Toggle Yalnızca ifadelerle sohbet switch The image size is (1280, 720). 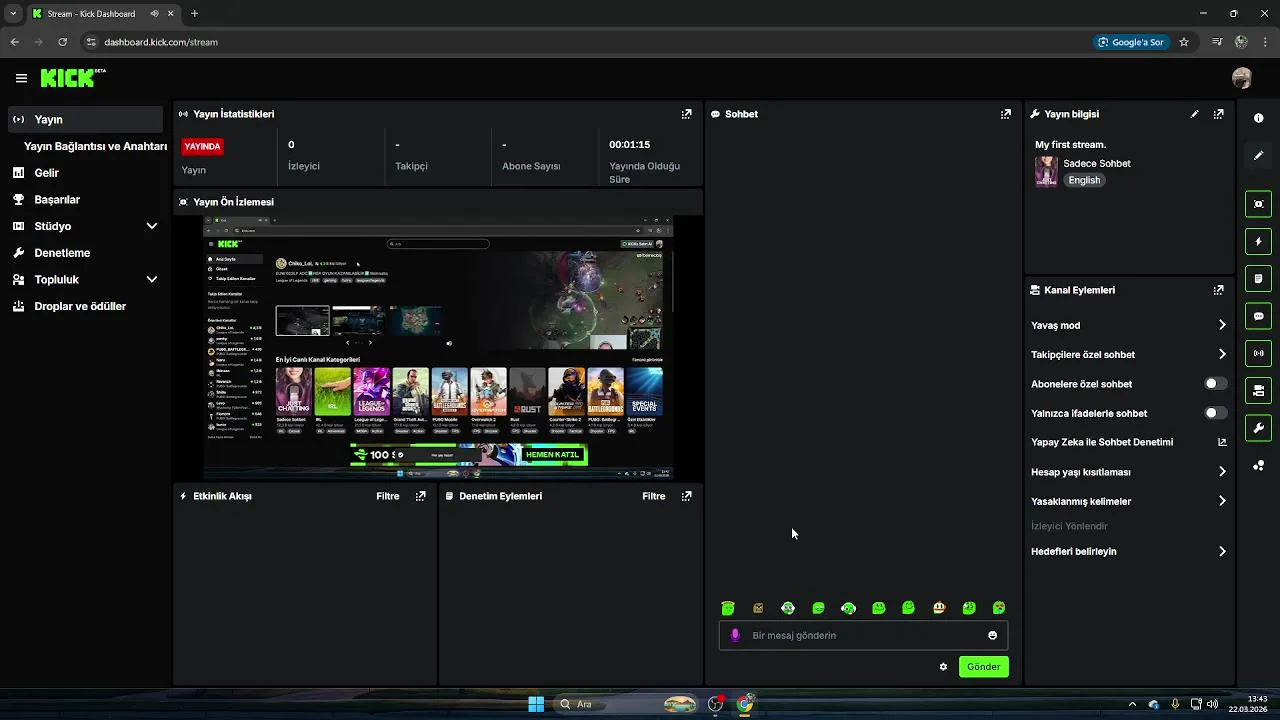pyautogui.click(x=1215, y=413)
